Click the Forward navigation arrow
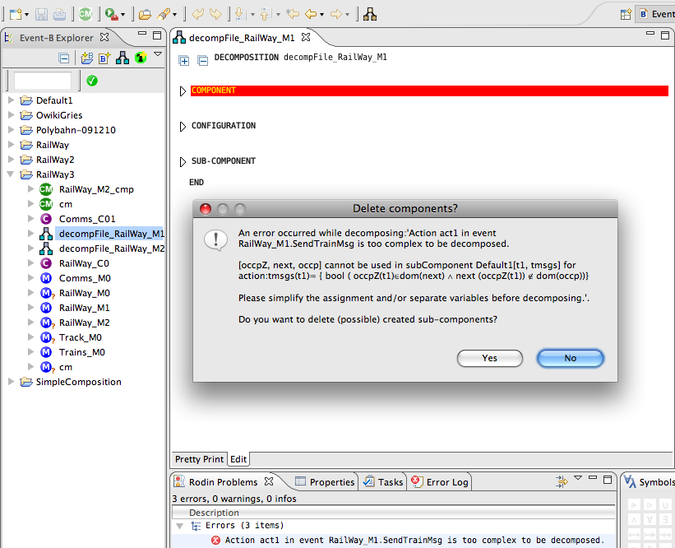 [336, 14]
